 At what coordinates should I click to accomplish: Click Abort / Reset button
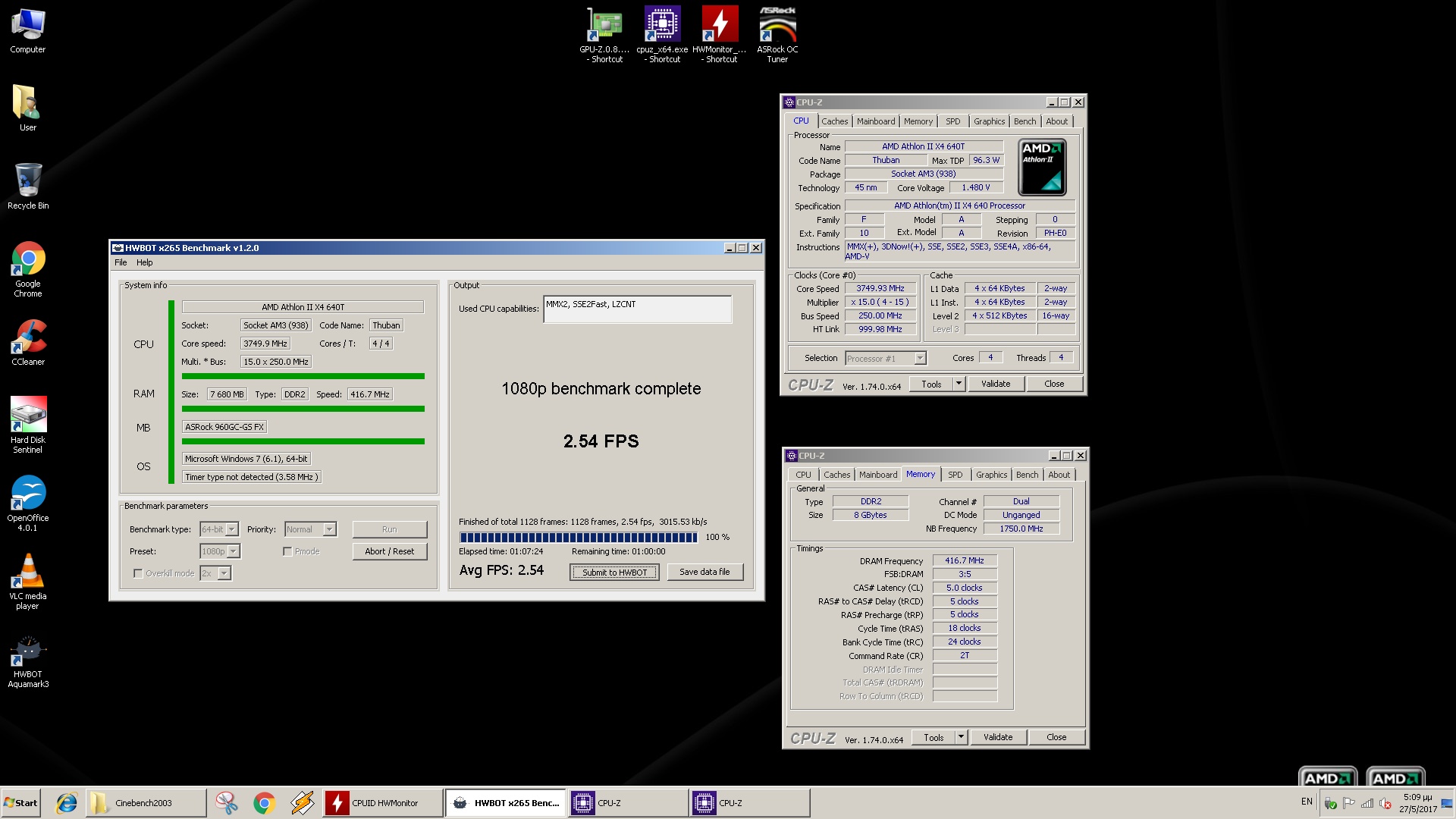click(390, 551)
